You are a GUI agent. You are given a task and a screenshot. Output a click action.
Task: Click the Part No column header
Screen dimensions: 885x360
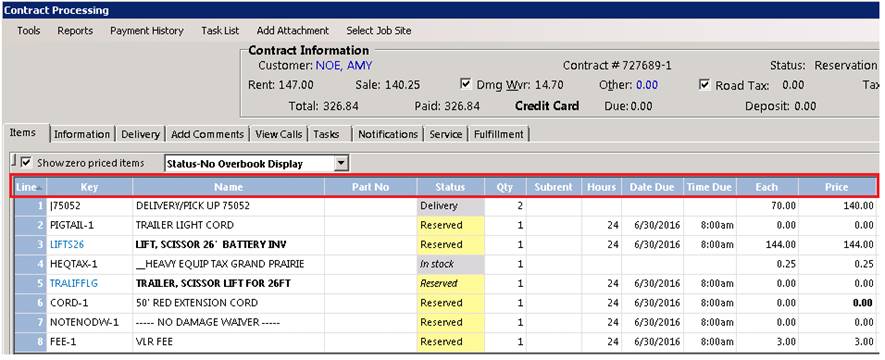point(370,187)
